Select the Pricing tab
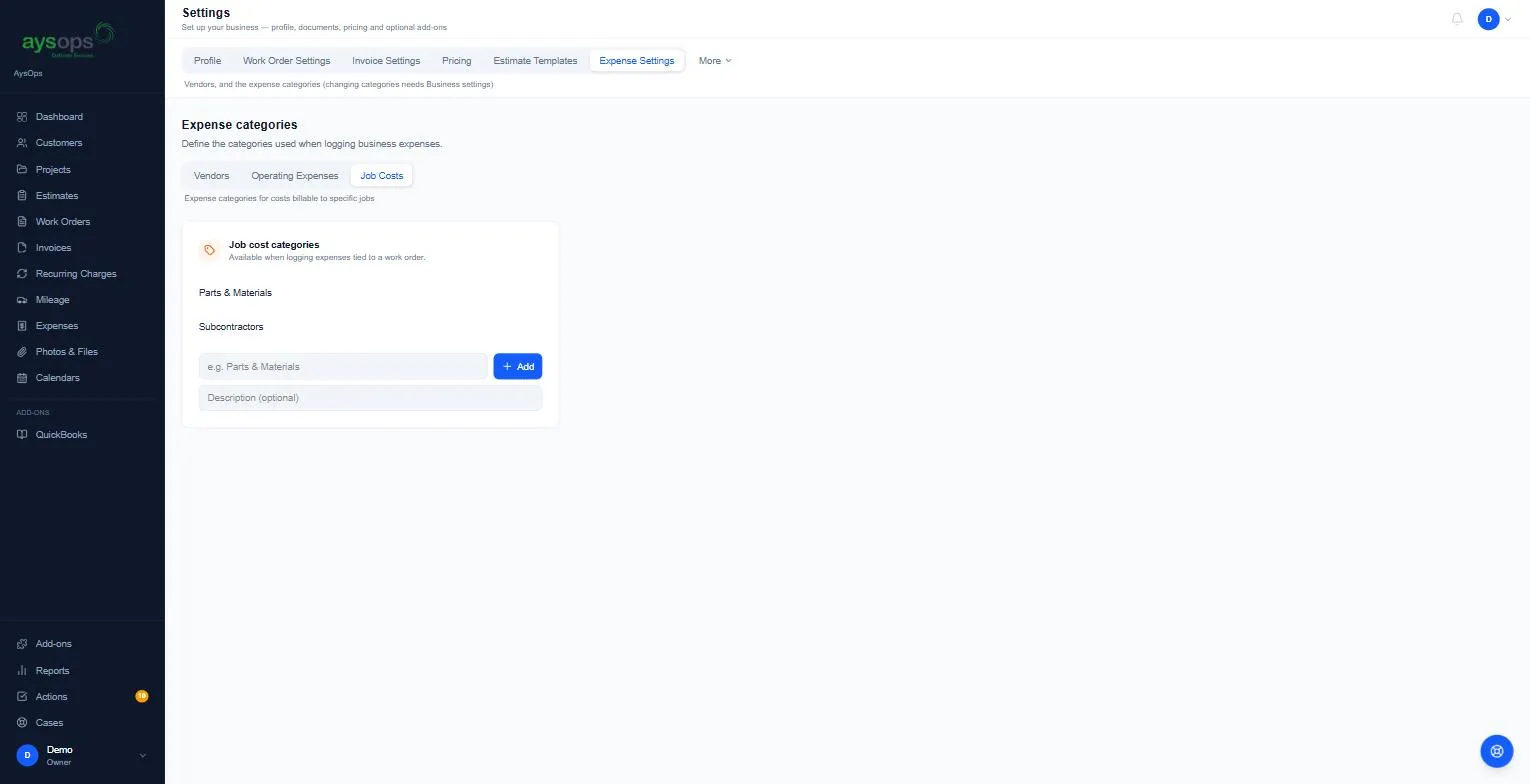Viewport: 1530px width, 784px height. tap(456, 61)
